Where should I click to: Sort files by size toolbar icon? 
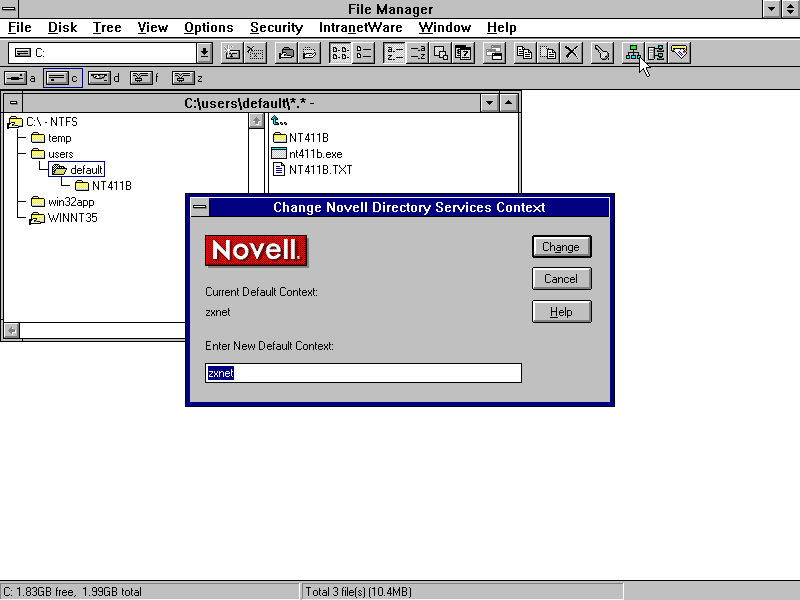point(440,53)
